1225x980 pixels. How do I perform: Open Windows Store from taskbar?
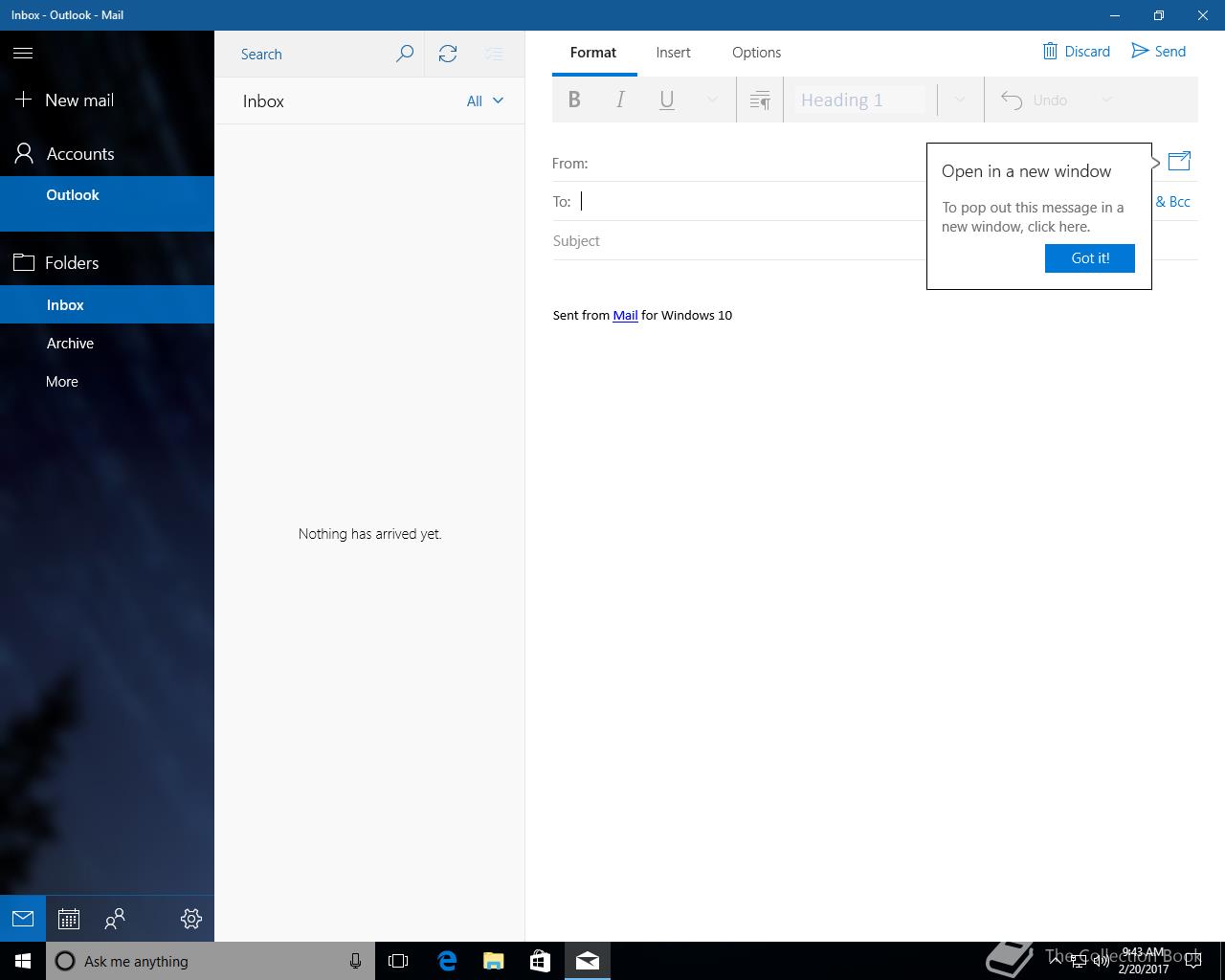click(x=540, y=961)
